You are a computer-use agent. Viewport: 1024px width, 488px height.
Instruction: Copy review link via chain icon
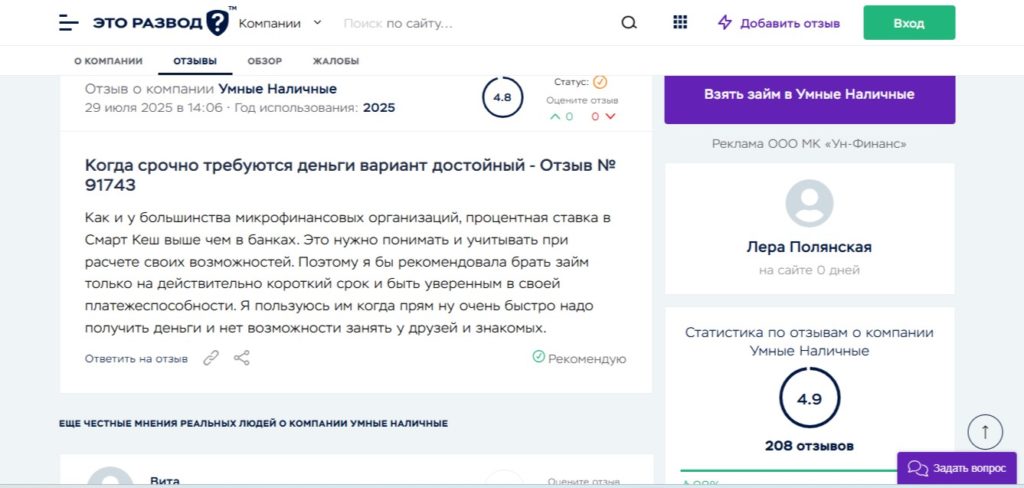(210, 358)
